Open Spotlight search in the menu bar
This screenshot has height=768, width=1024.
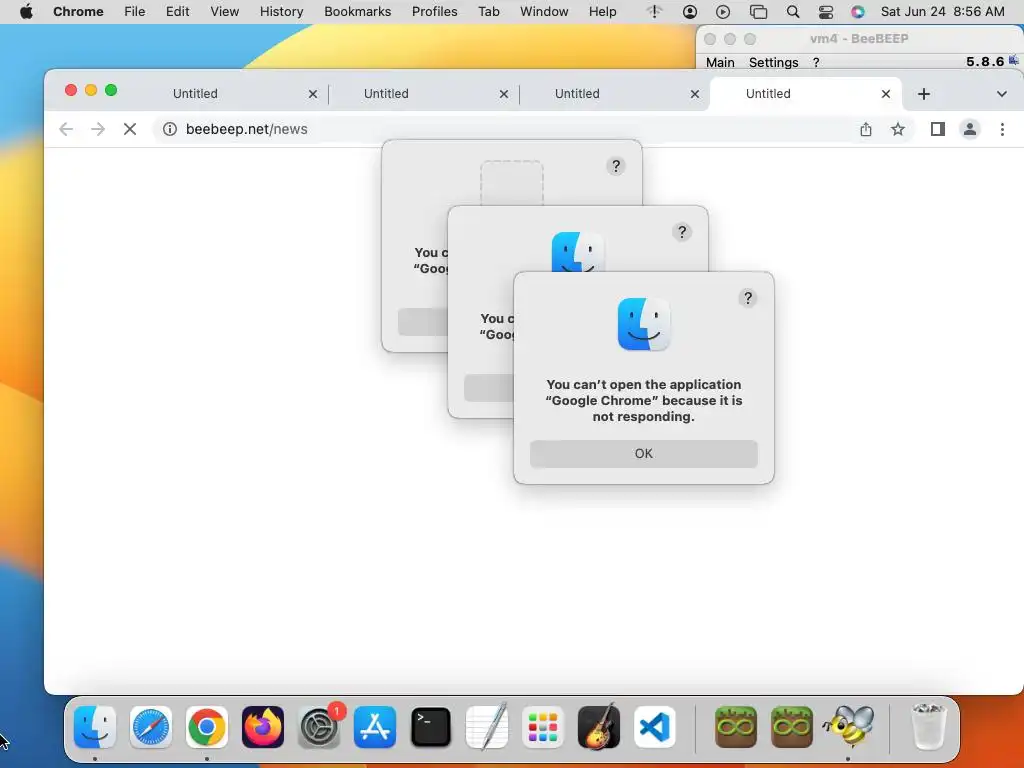tap(793, 12)
